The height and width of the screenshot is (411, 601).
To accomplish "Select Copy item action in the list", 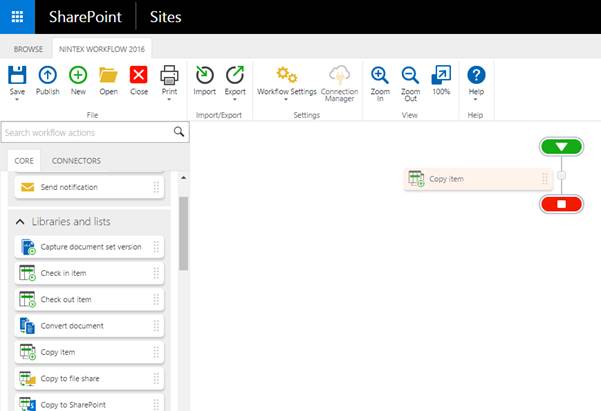I will (89, 352).
